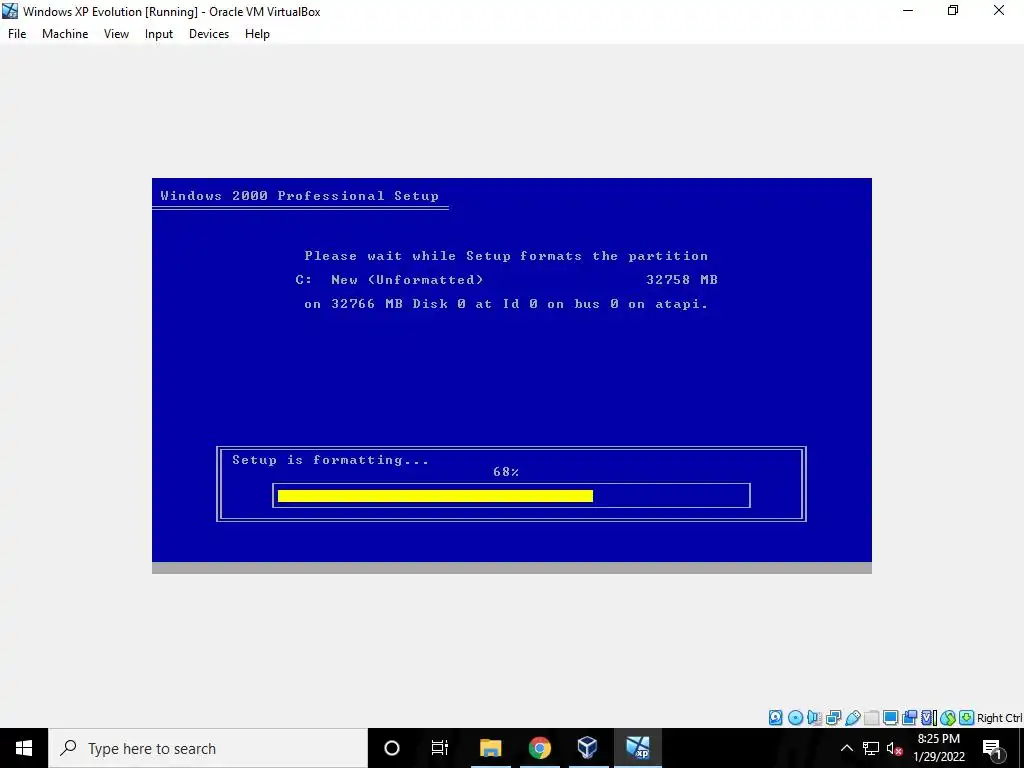
Task: Open the clock showing 8:25 PM
Action: tap(939, 748)
